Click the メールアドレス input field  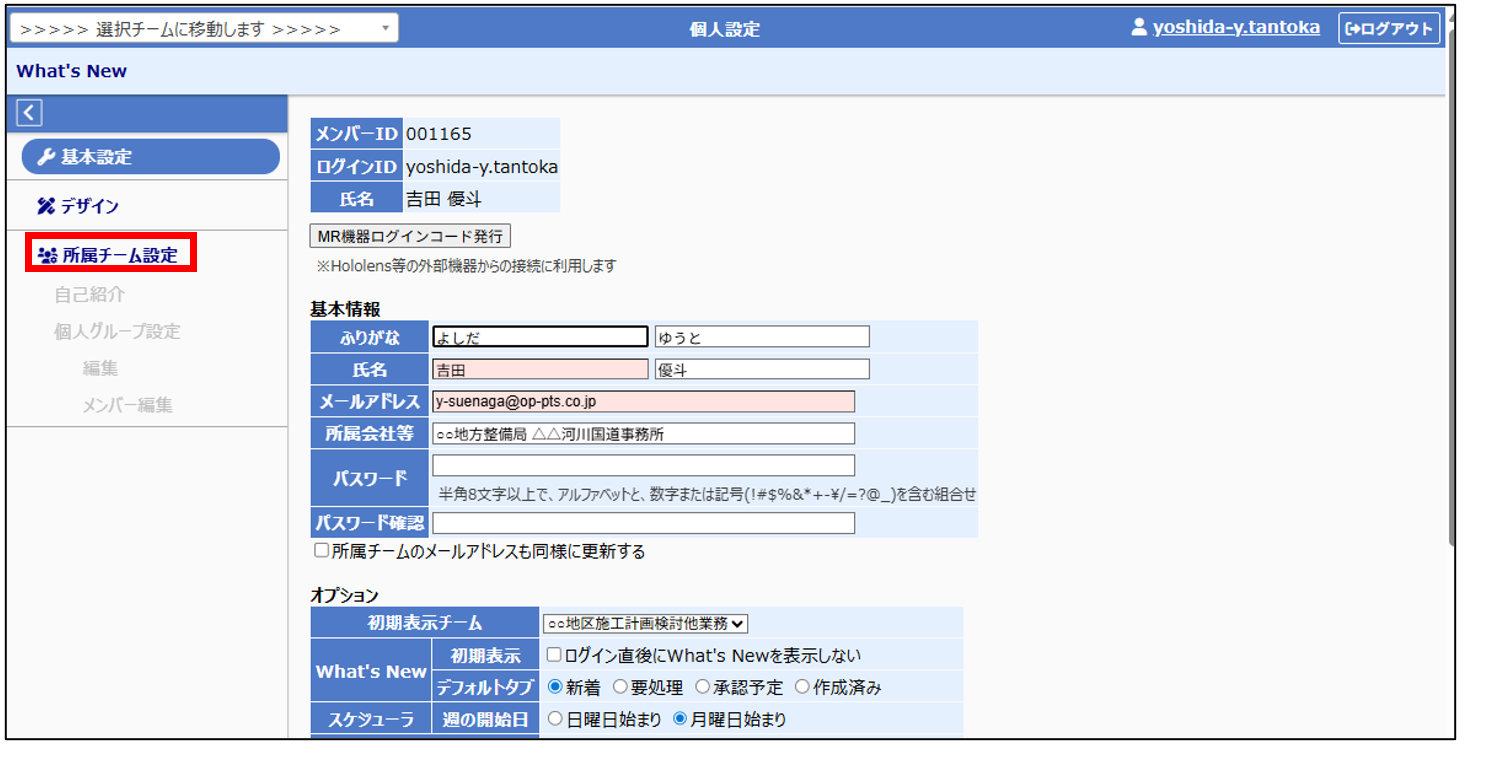coord(643,402)
